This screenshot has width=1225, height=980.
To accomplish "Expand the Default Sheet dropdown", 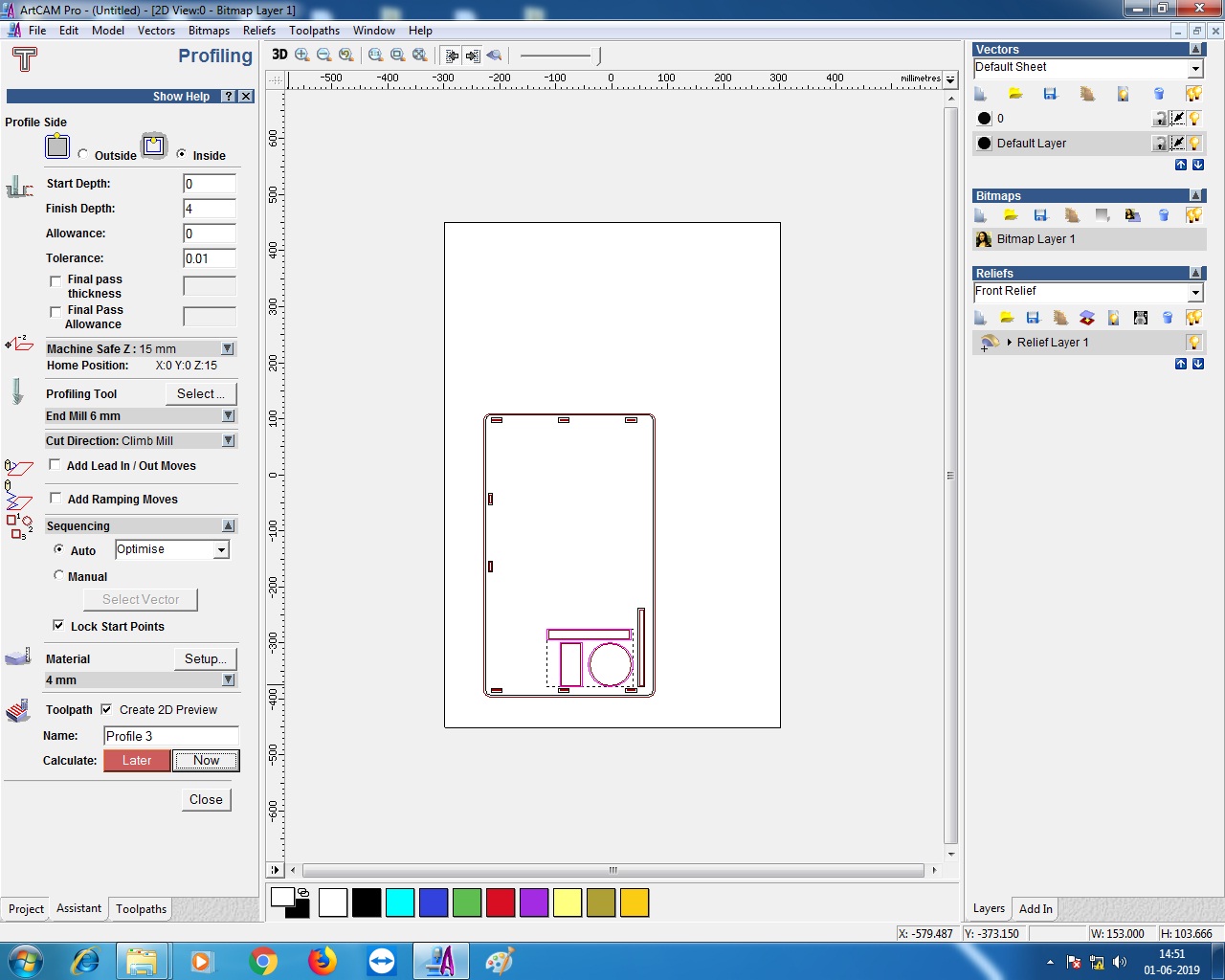I will (1195, 68).
